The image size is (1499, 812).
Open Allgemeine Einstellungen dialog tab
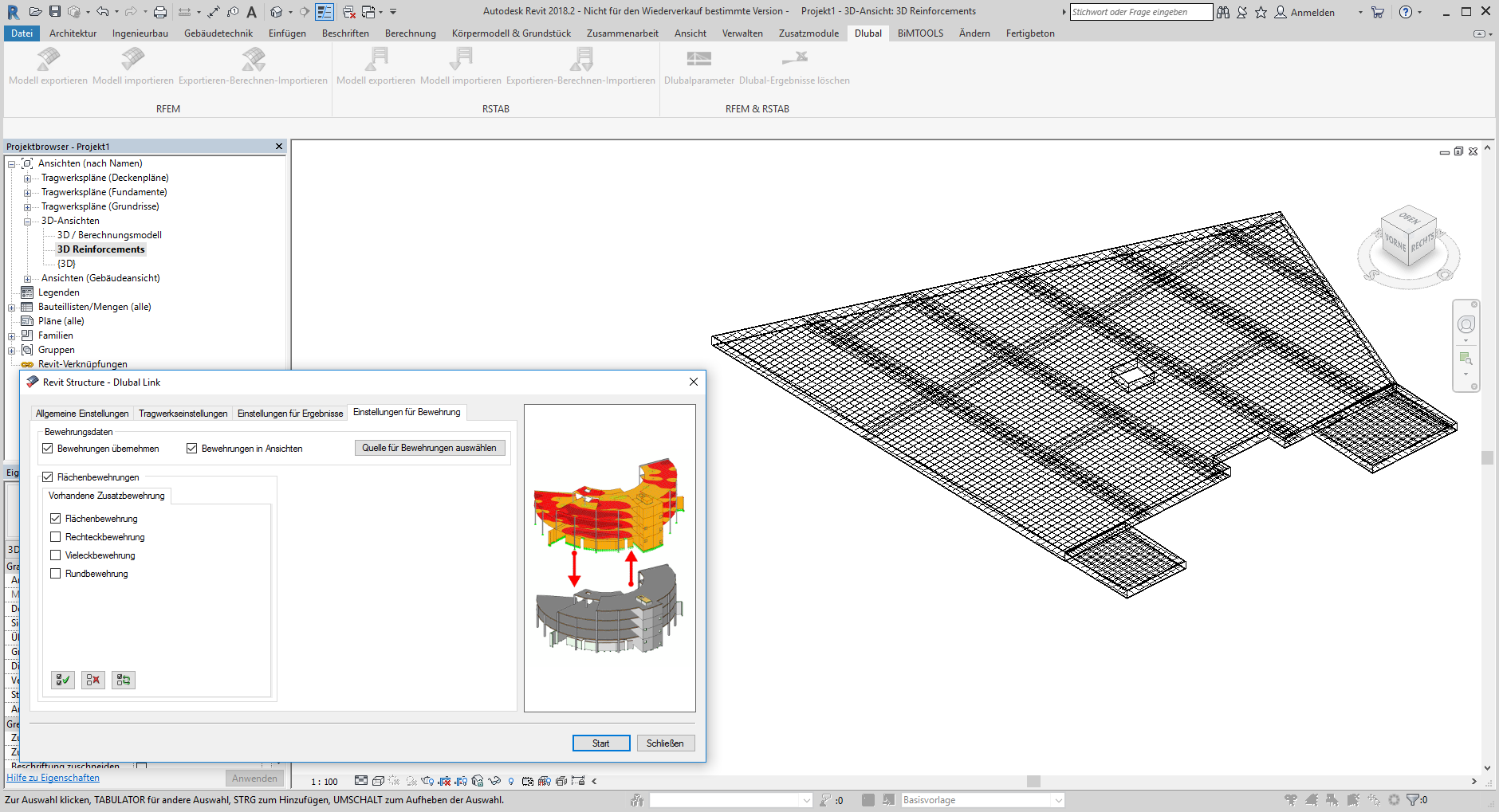pos(82,414)
